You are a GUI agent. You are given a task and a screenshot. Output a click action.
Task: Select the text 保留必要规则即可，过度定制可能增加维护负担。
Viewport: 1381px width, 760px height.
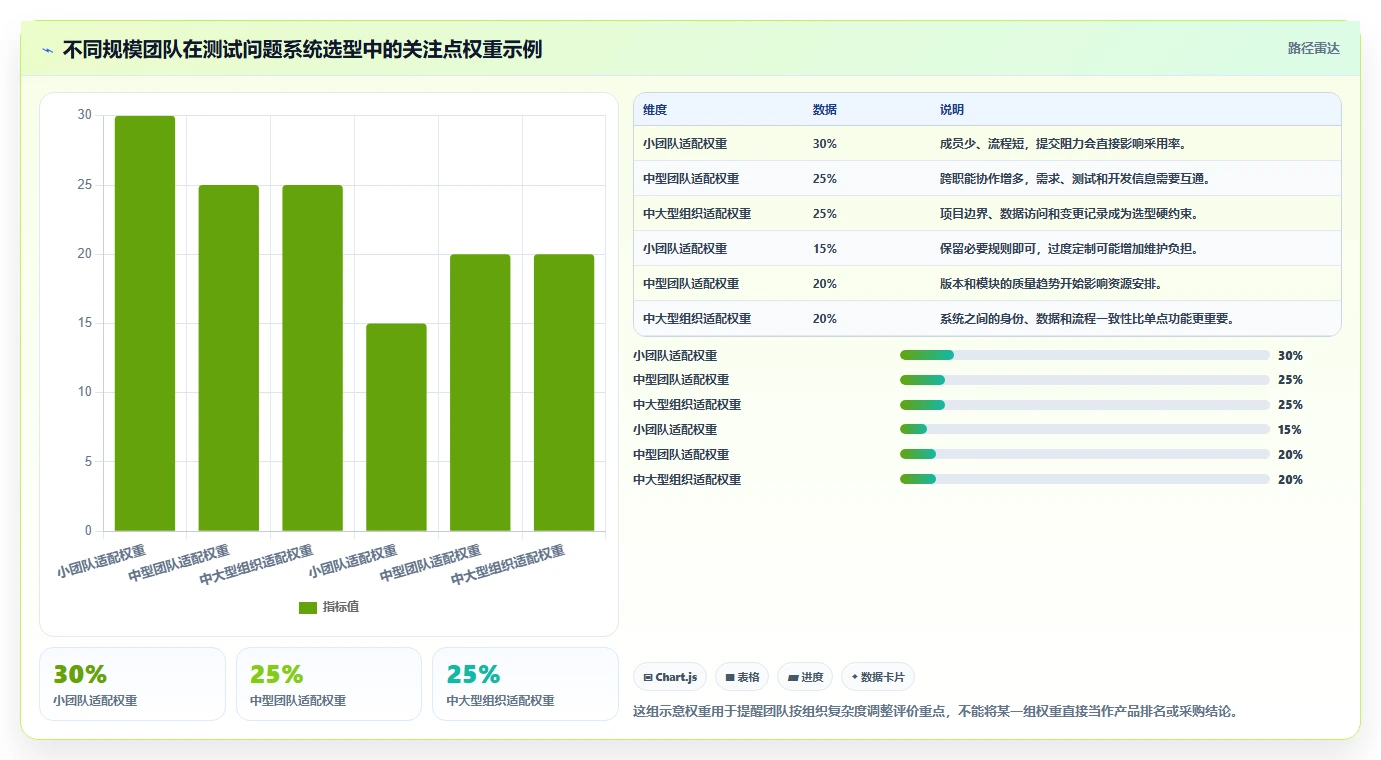click(x=1069, y=249)
